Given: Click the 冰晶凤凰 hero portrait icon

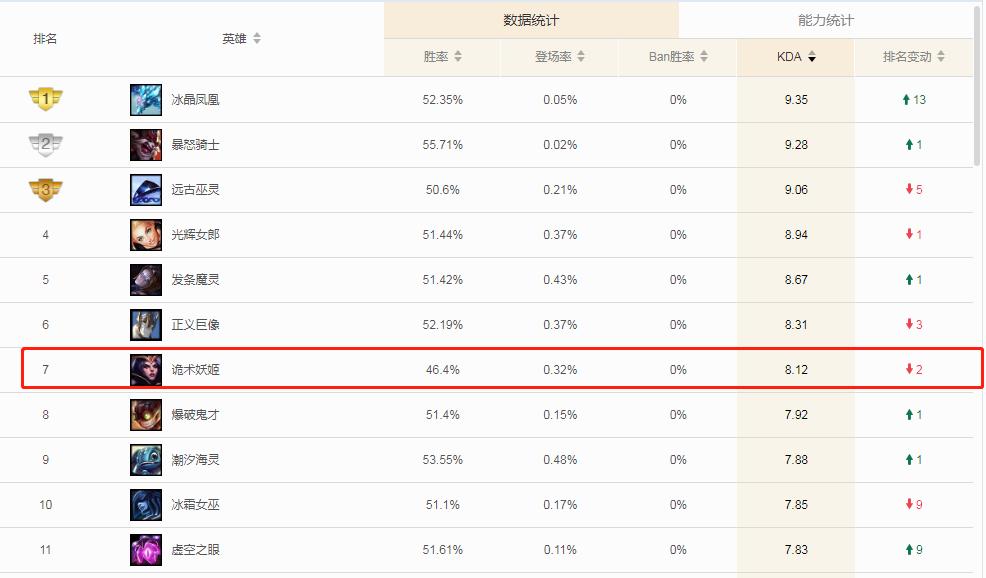Looking at the screenshot, I should pos(146,99).
